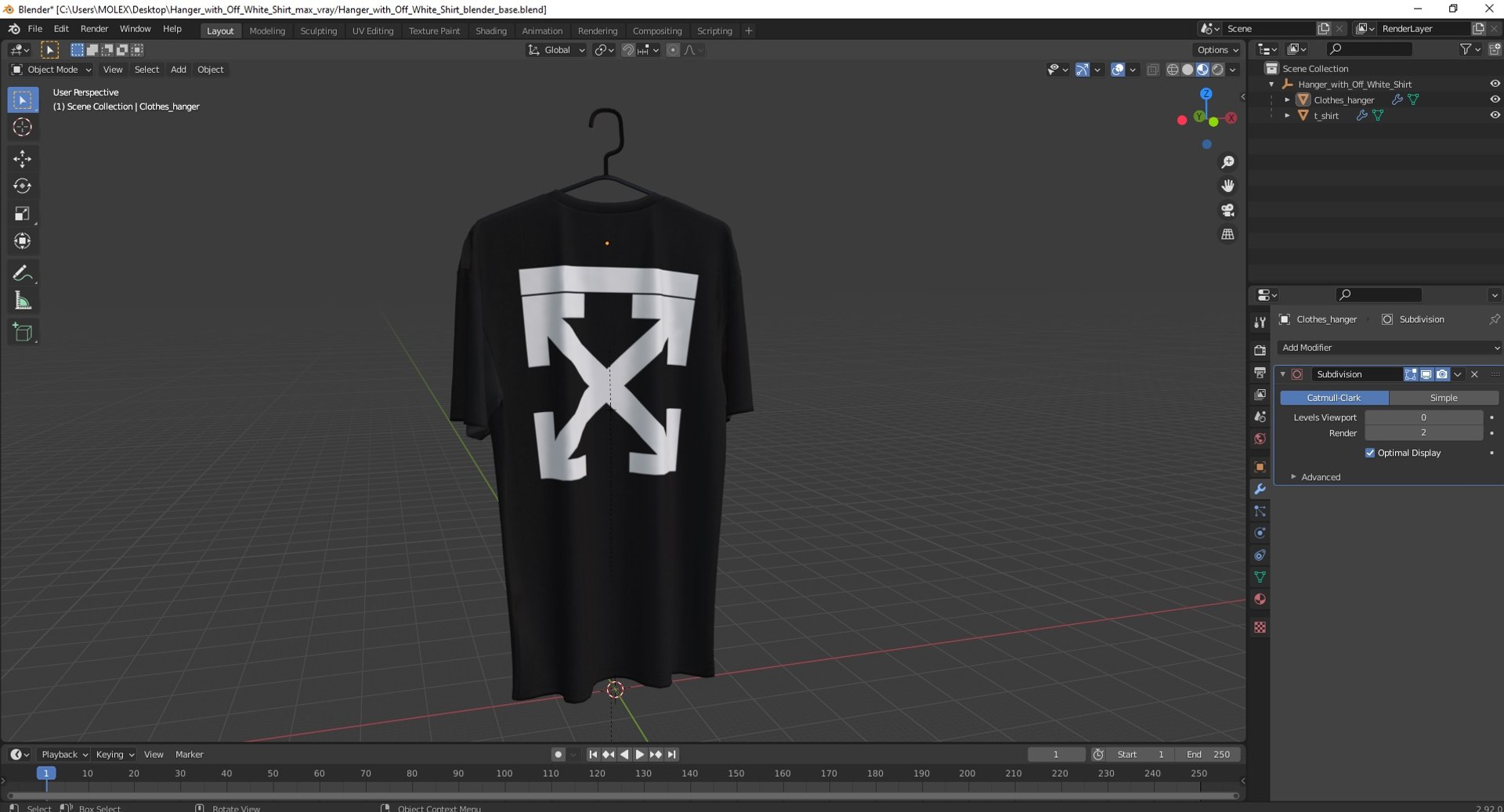Open Global transform orientation dropdown

[x=556, y=50]
